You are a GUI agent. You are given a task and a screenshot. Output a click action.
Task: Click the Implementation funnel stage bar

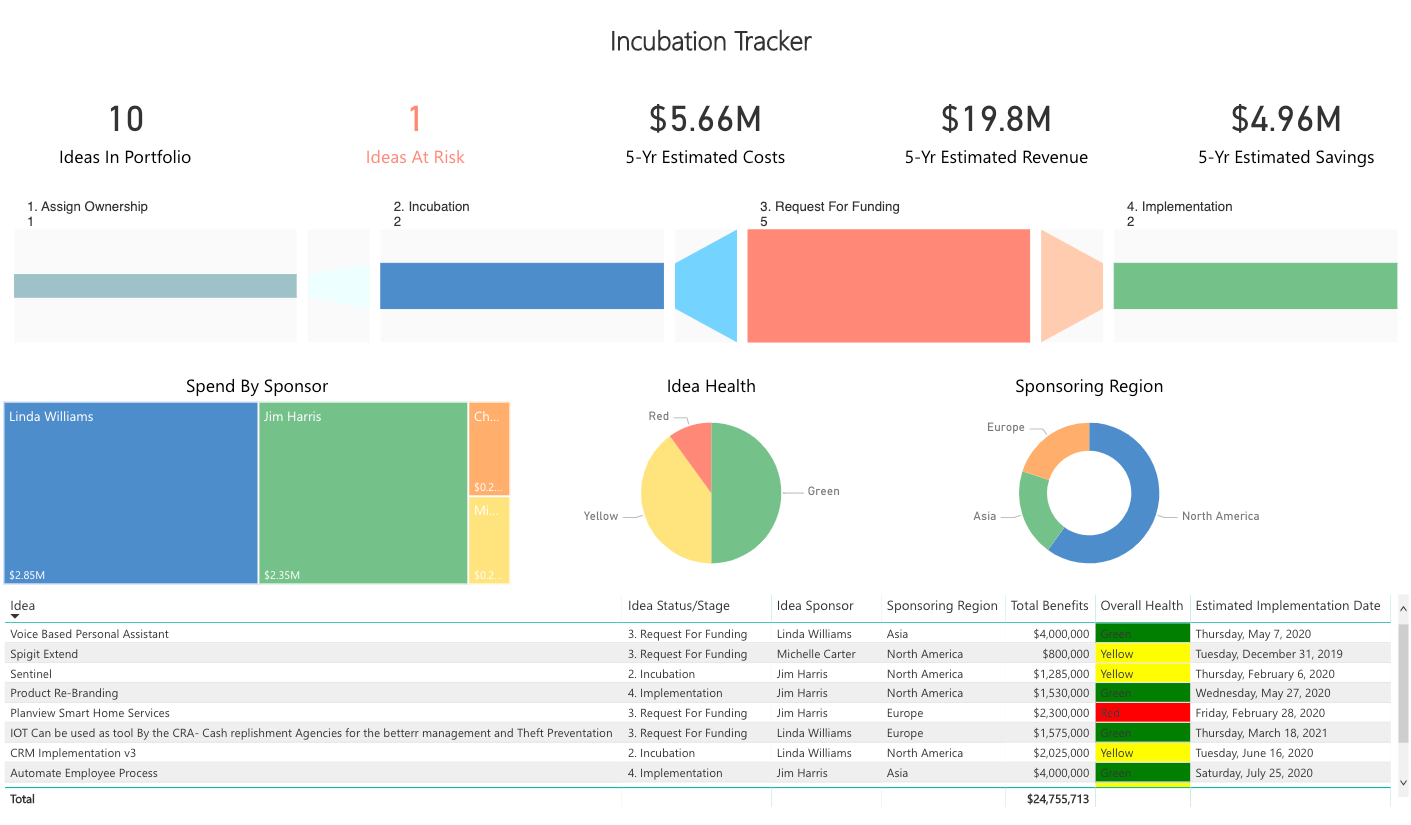point(1255,285)
